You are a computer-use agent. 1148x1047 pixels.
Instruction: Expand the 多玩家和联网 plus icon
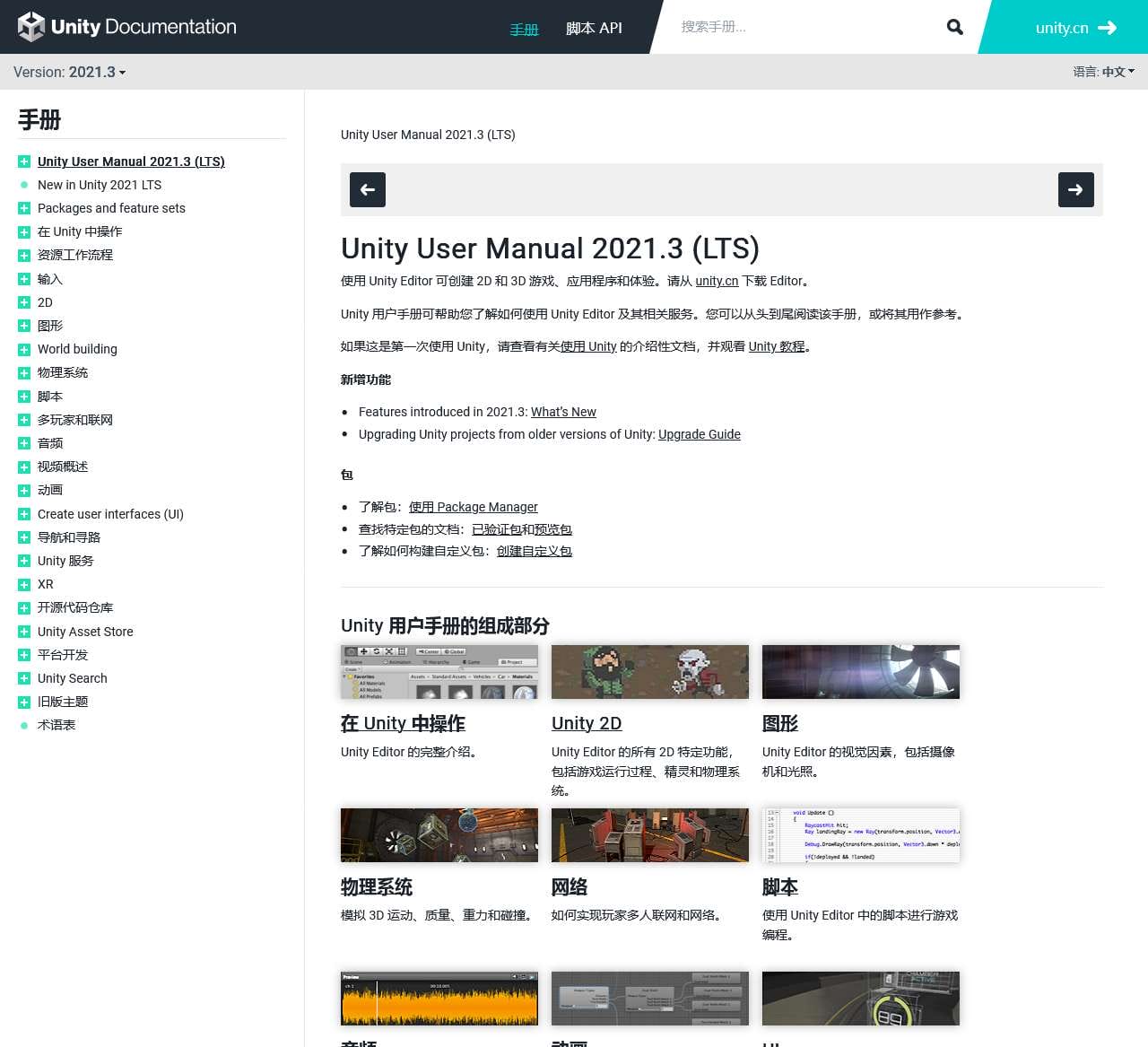tap(24, 420)
